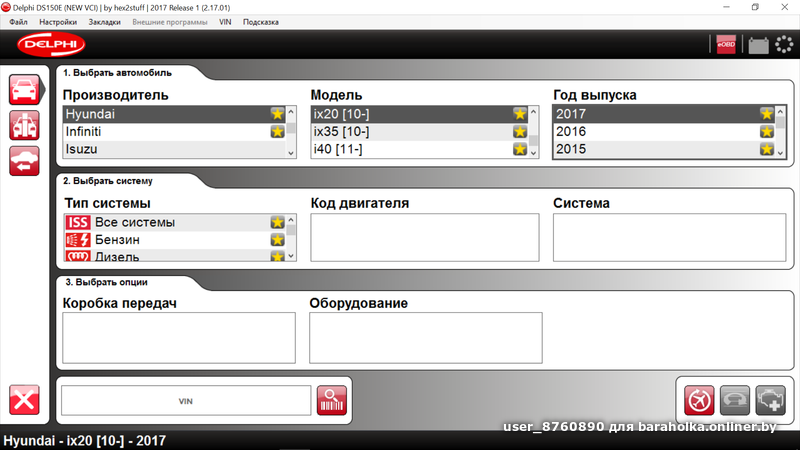Select year 2016

(664, 132)
